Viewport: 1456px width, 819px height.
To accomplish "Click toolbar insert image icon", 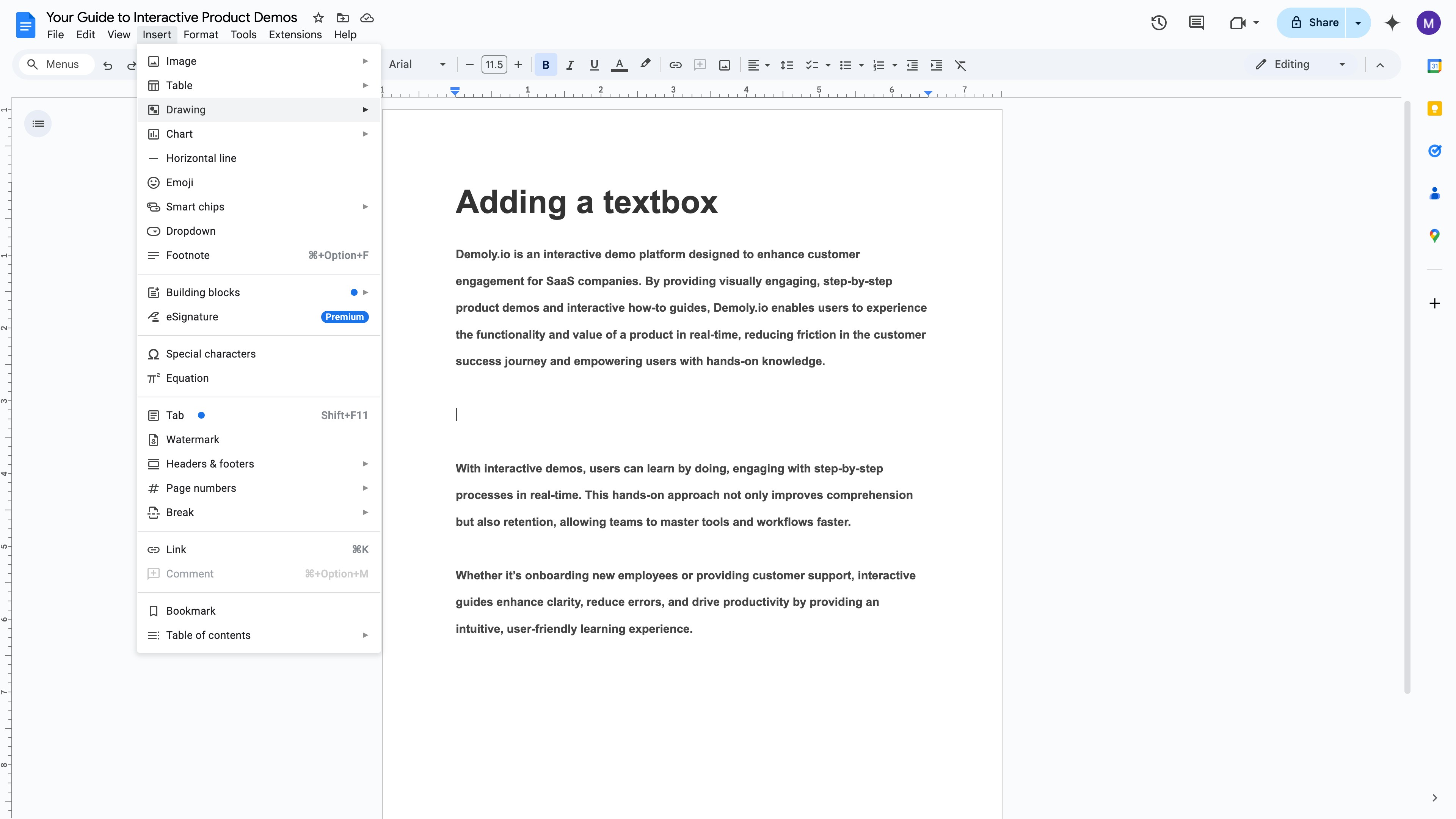I will (724, 65).
